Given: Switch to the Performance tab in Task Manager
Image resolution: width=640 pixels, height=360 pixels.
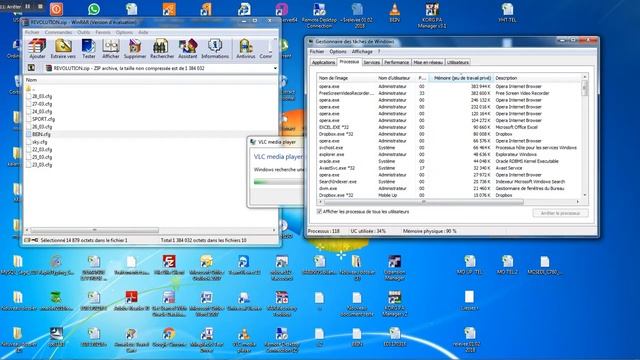Looking at the screenshot, I should [396, 62].
